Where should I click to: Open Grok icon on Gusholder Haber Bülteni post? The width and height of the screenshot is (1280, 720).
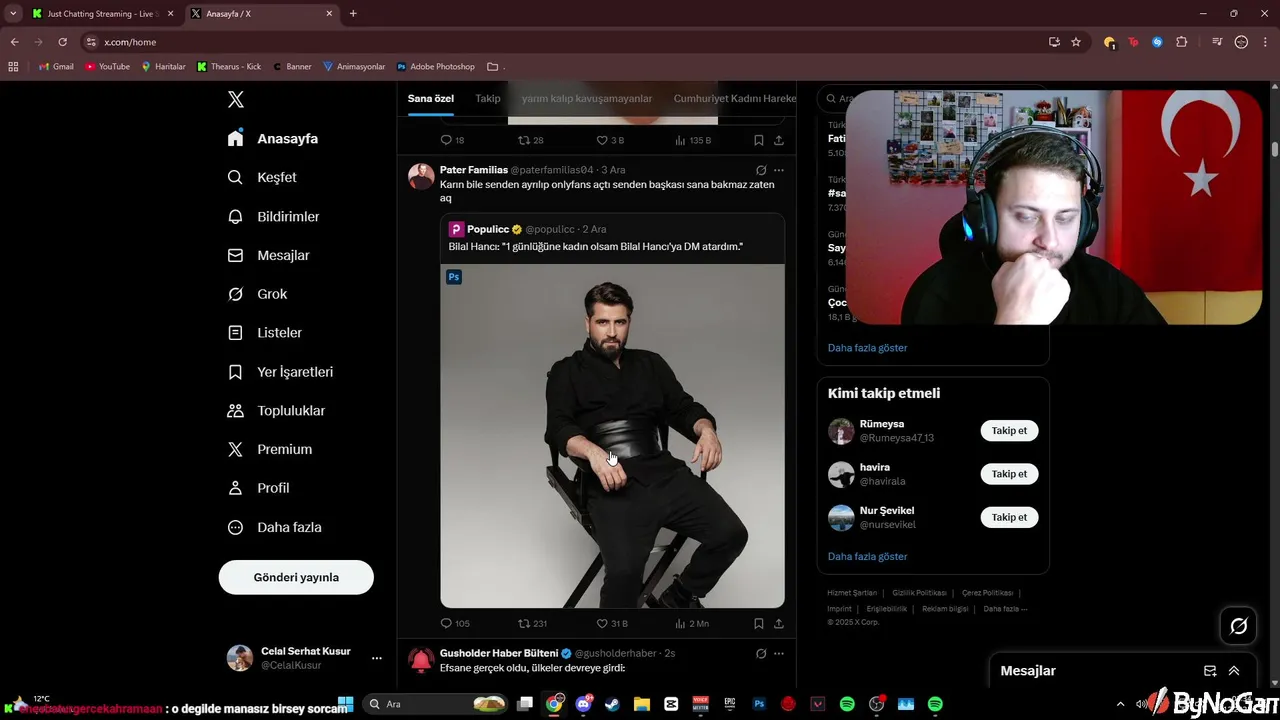[761, 653]
